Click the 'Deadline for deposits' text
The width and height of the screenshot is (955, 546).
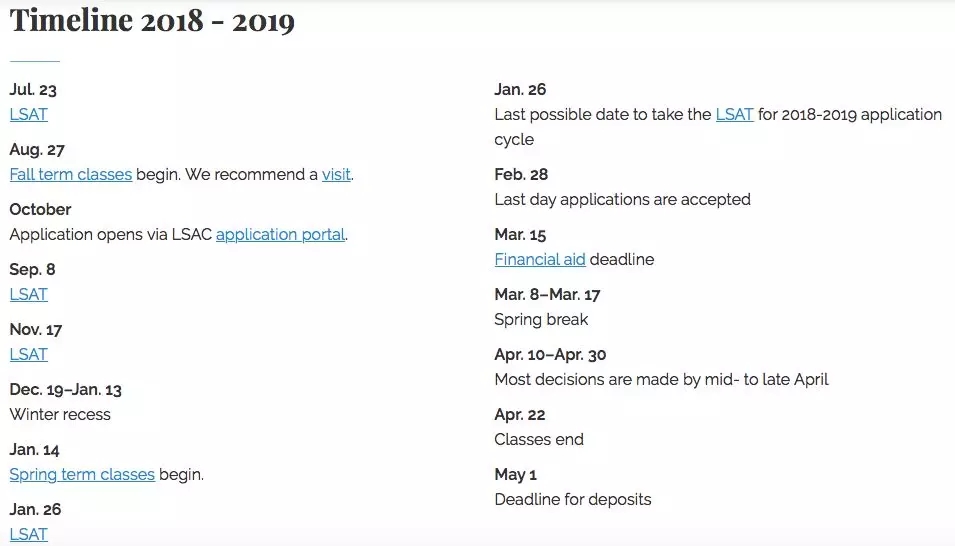point(573,499)
